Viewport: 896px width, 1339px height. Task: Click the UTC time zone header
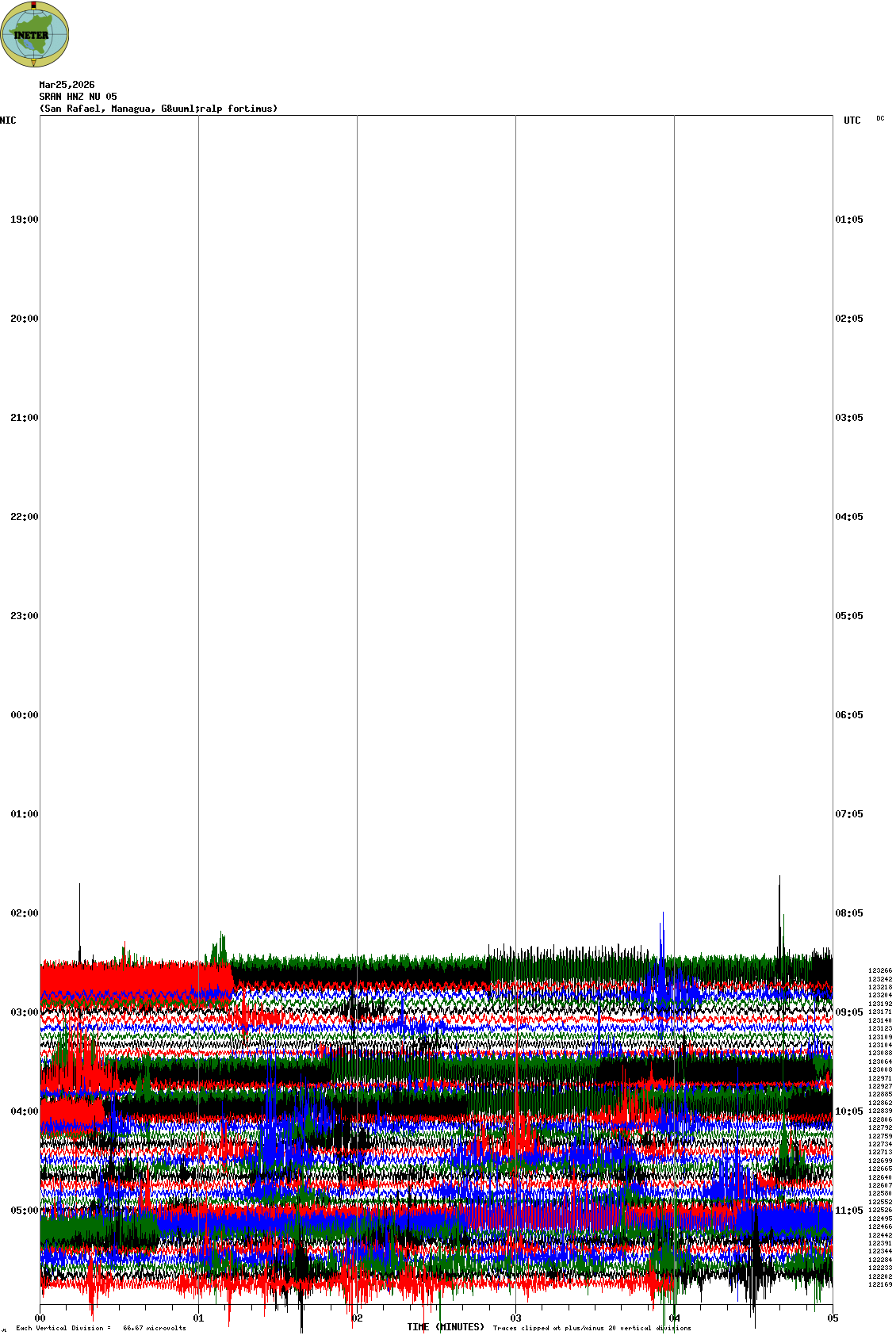point(852,121)
